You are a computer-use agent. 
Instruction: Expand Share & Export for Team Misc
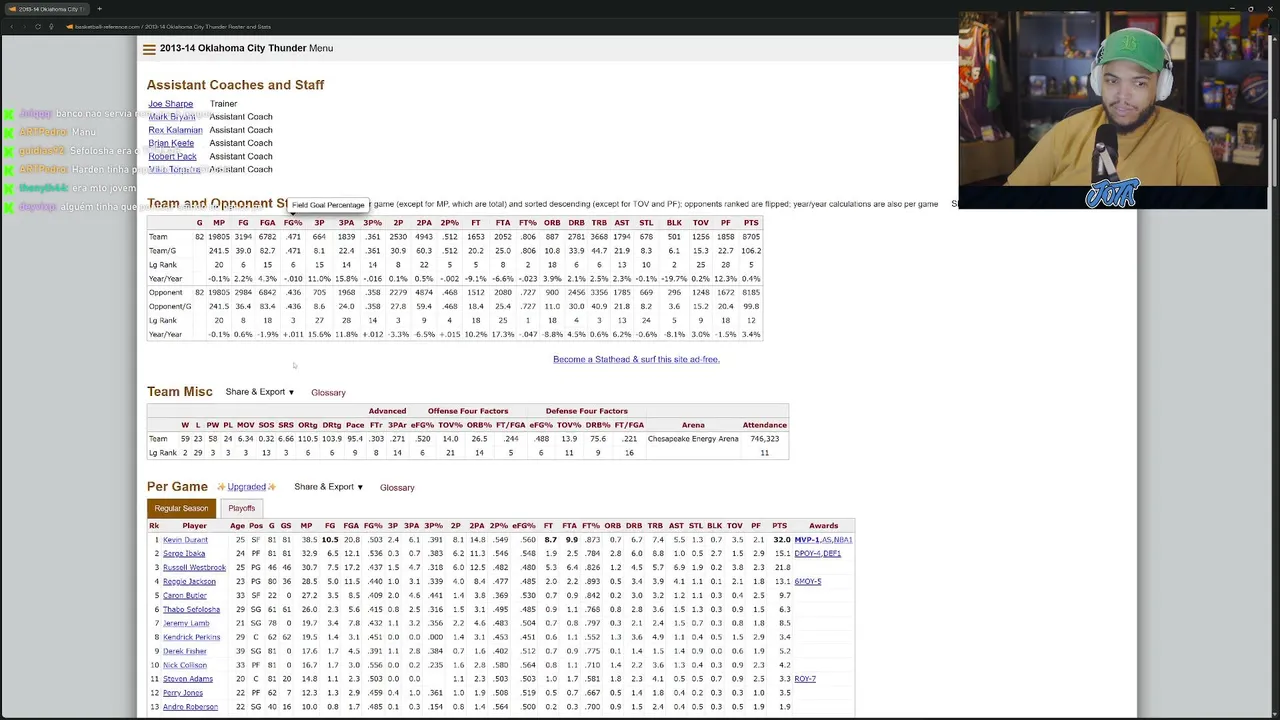(x=260, y=392)
